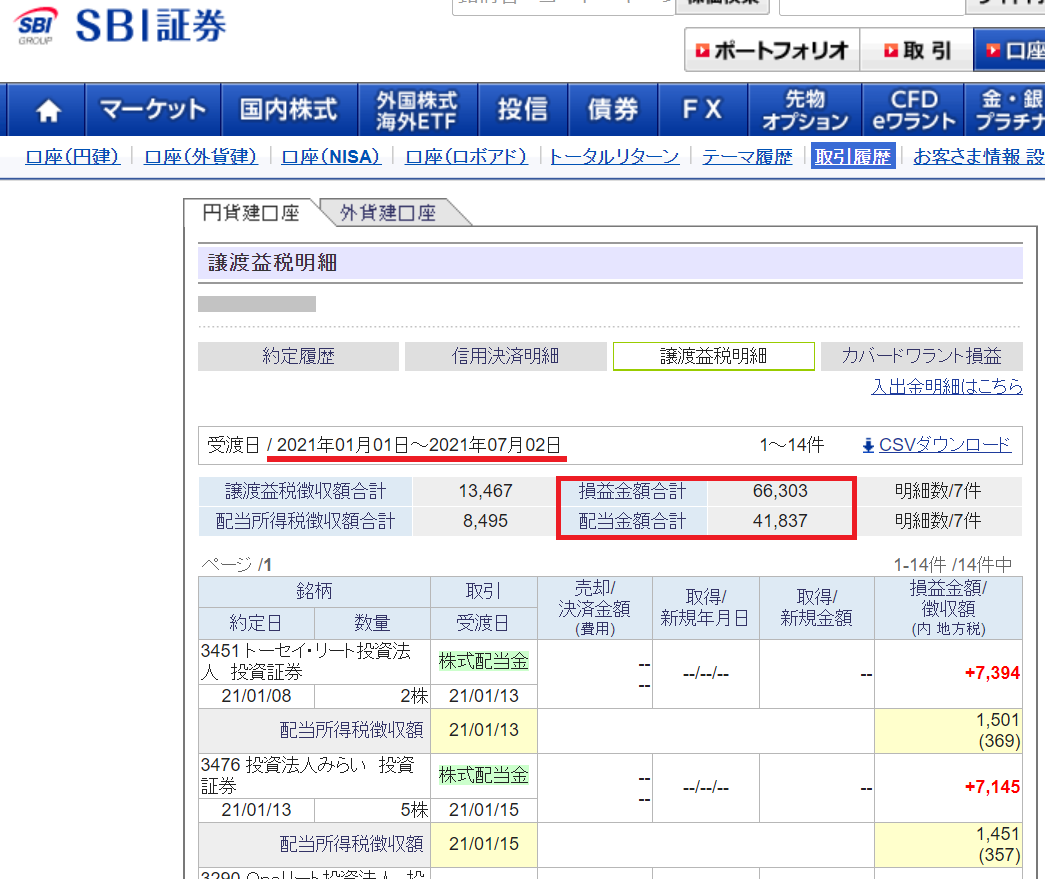Follow the お客さま情報 設定 link

point(978,157)
